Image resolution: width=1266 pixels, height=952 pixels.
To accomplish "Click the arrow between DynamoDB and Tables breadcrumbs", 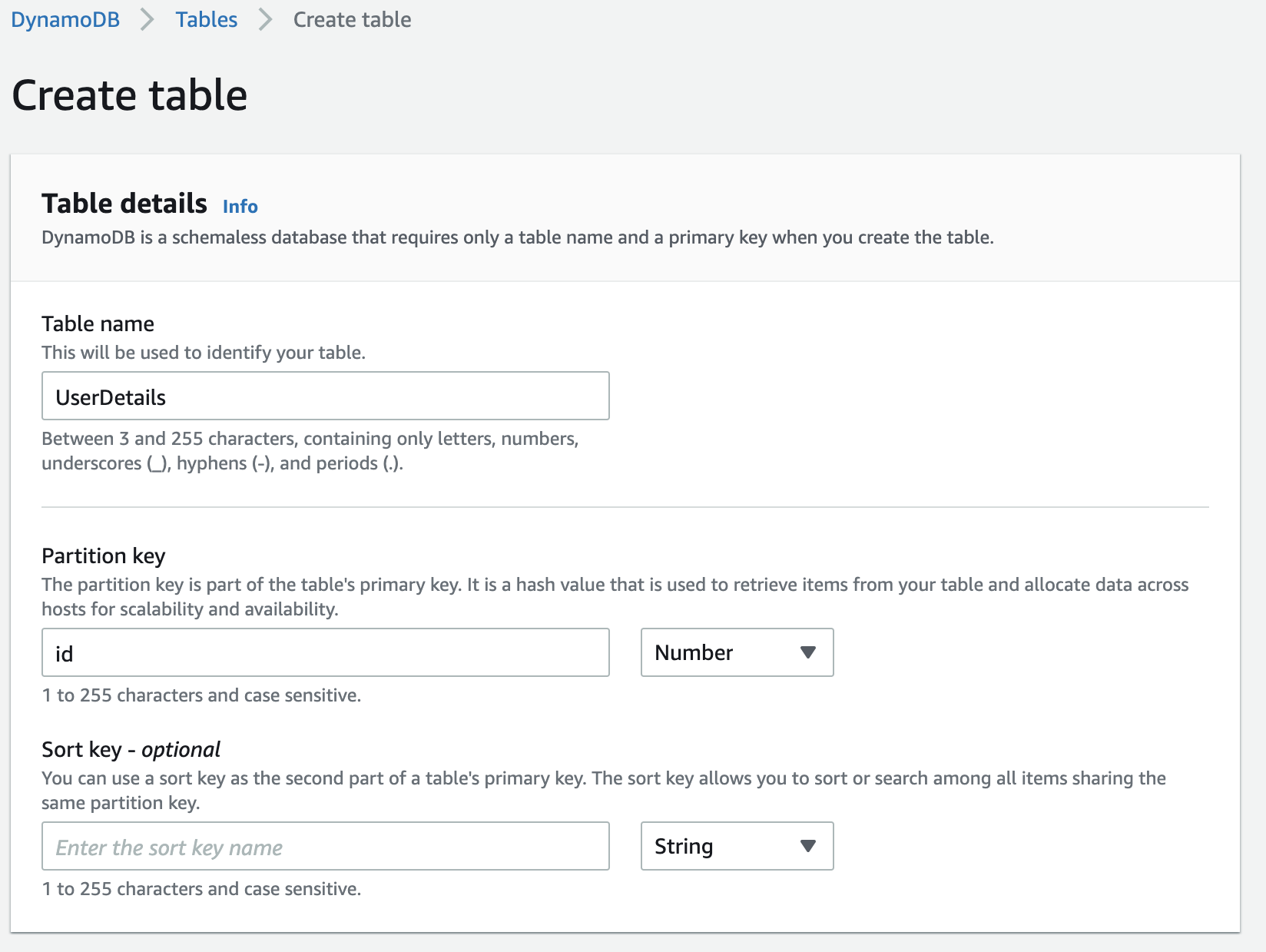I will coord(147,19).
